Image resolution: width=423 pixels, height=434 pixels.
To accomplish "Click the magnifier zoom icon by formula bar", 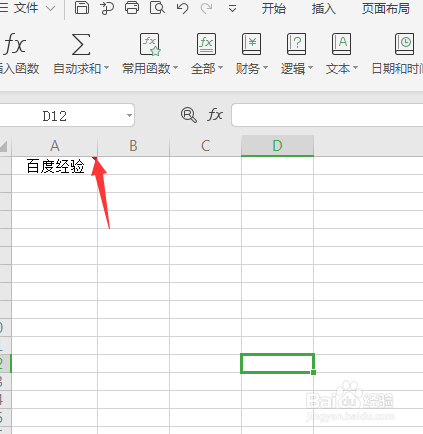I will click(x=189, y=115).
